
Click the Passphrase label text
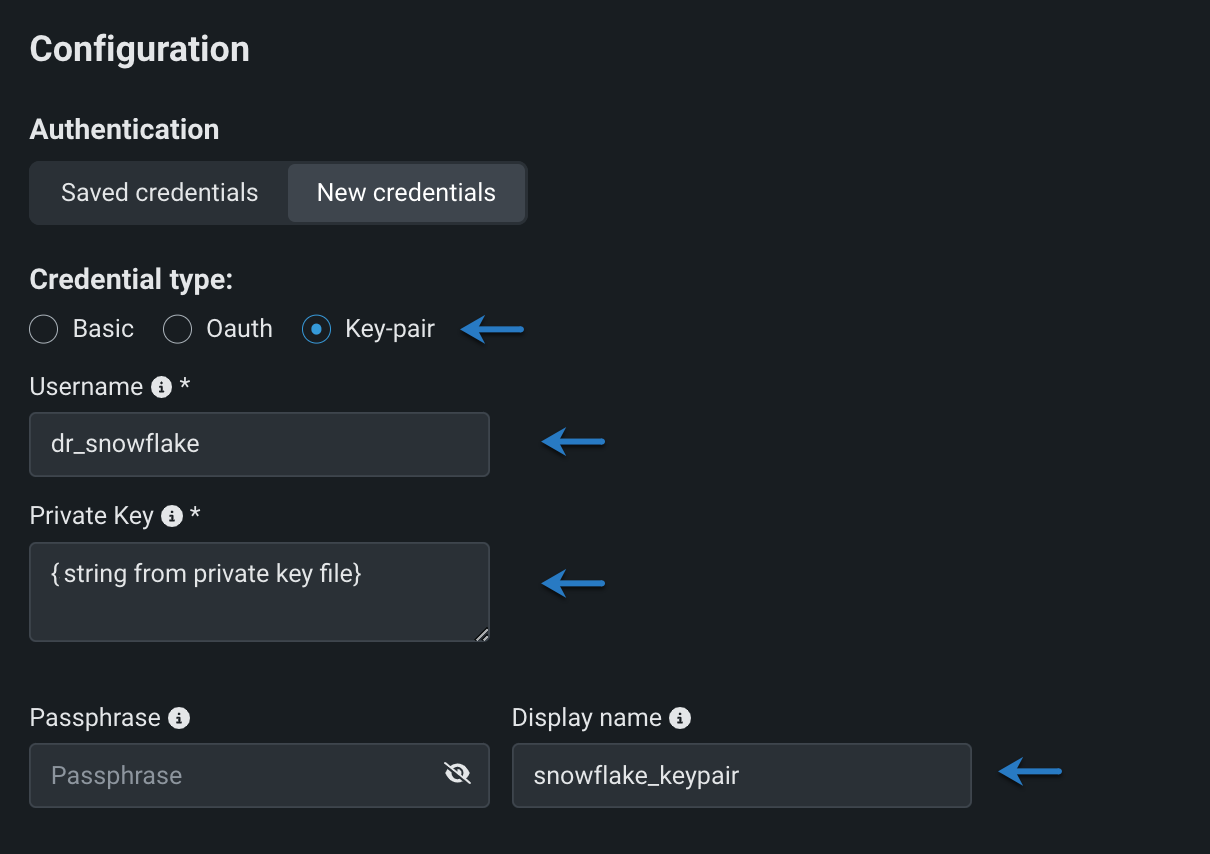pyautogui.click(x=95, y=718)
